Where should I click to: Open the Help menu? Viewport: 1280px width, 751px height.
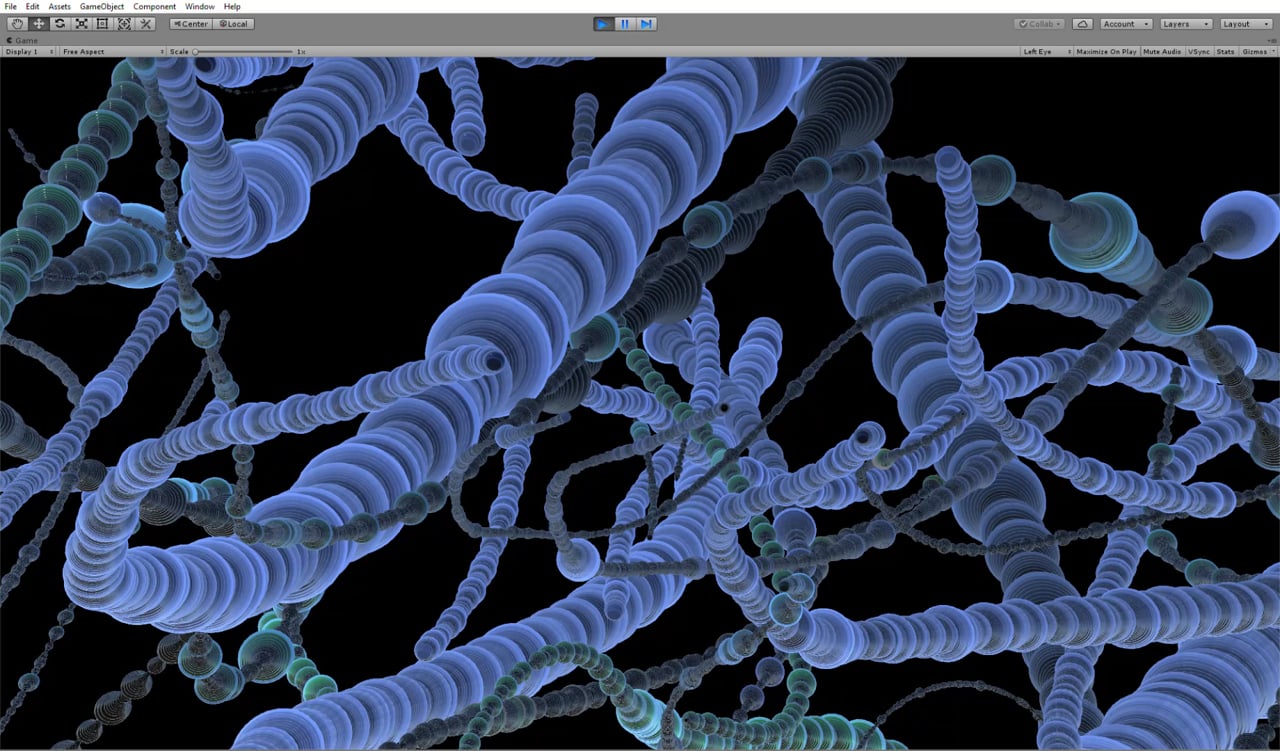pyautogui.click(x=232, y=6)
